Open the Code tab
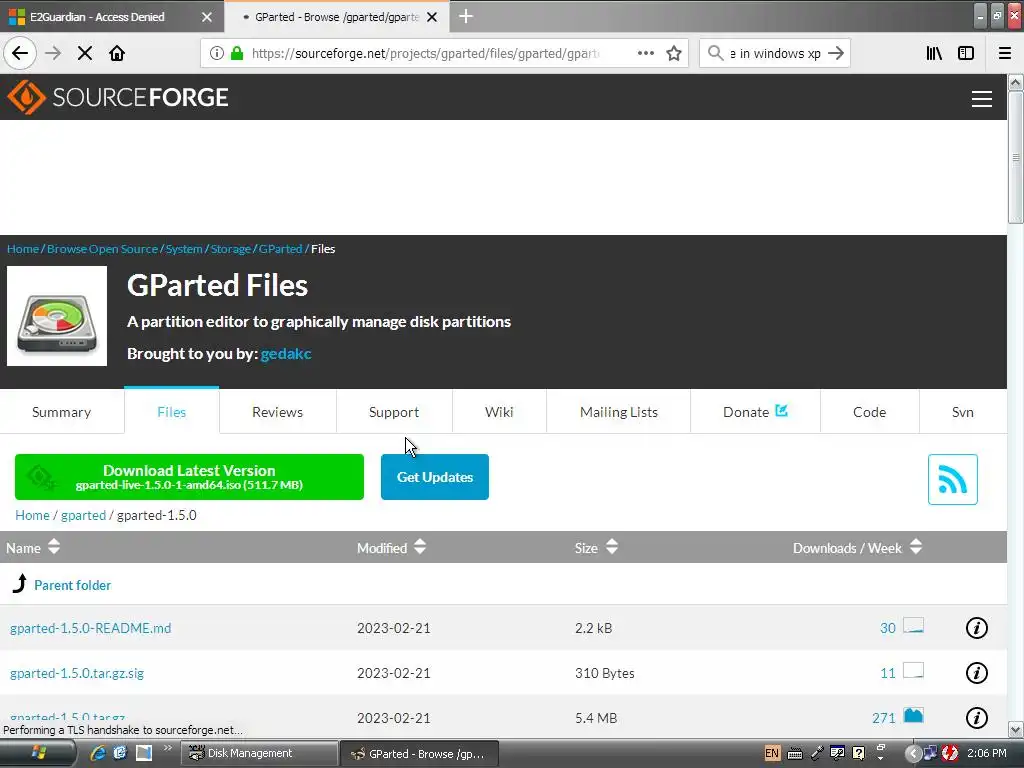The image size is (1024, 768). click(x=869, y=412)
